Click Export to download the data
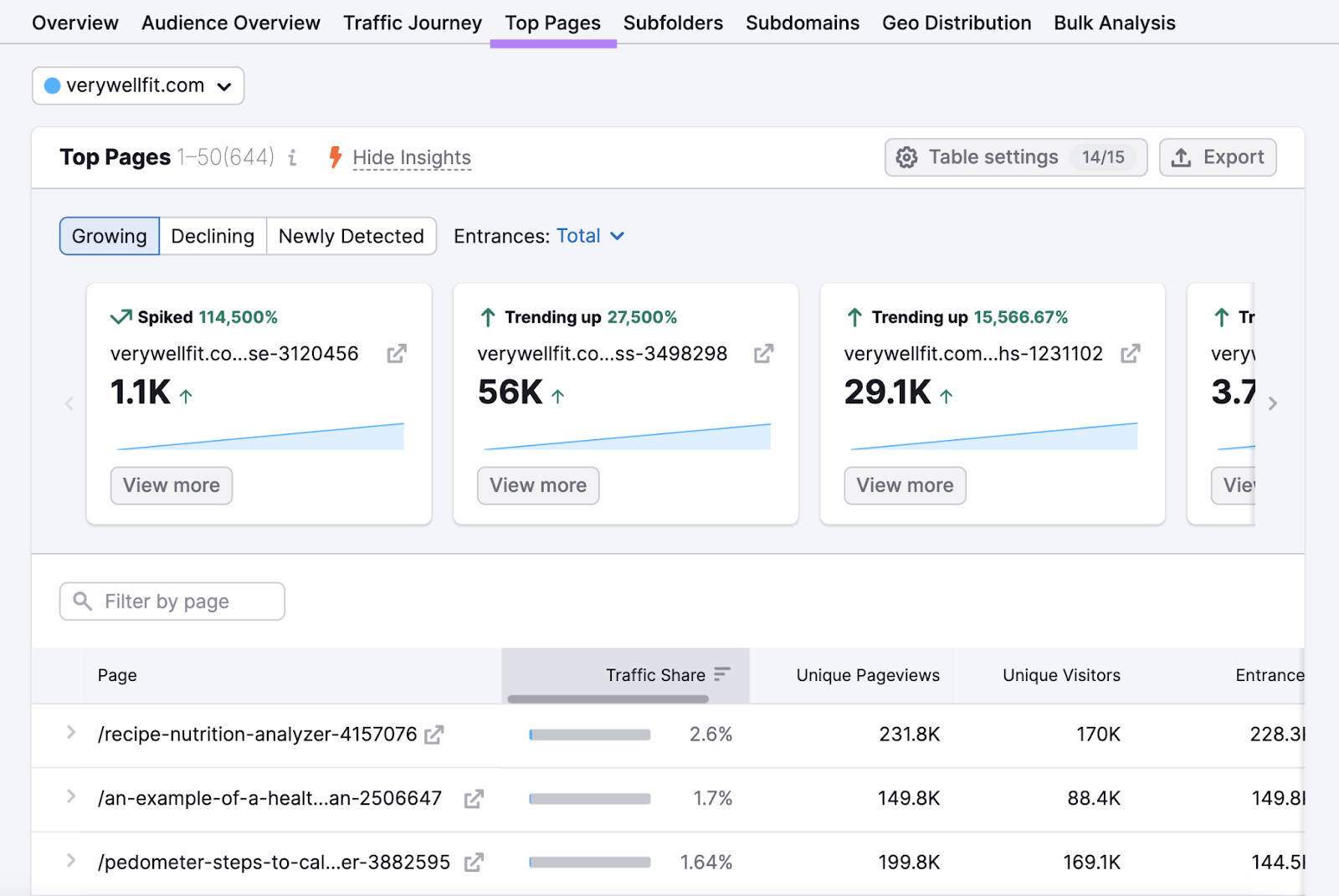Image resolution: width=1339 pixels, height=896 pixels. (x=1218, y=157)
